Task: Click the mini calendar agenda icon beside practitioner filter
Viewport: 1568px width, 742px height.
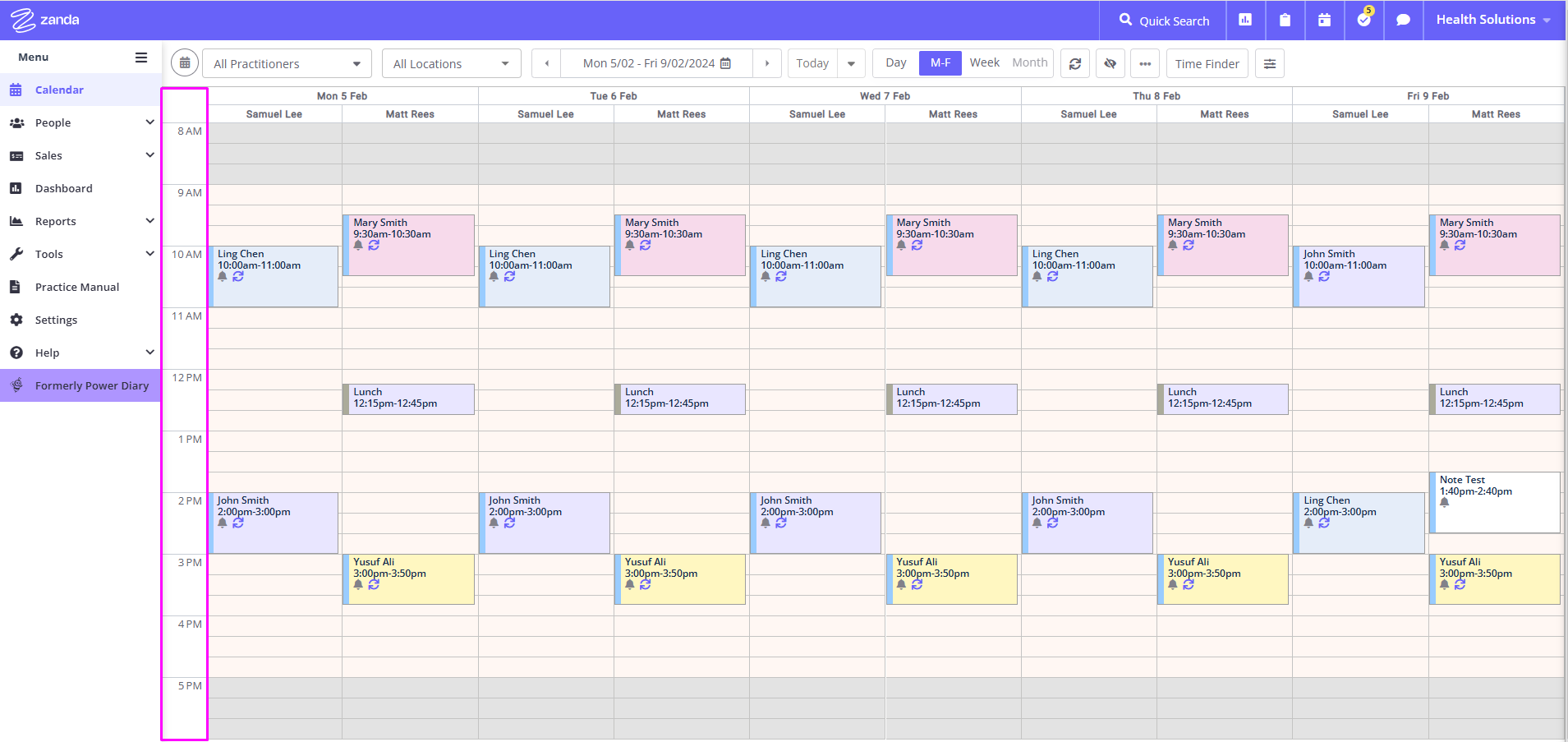Action: (x=184, y=62)
